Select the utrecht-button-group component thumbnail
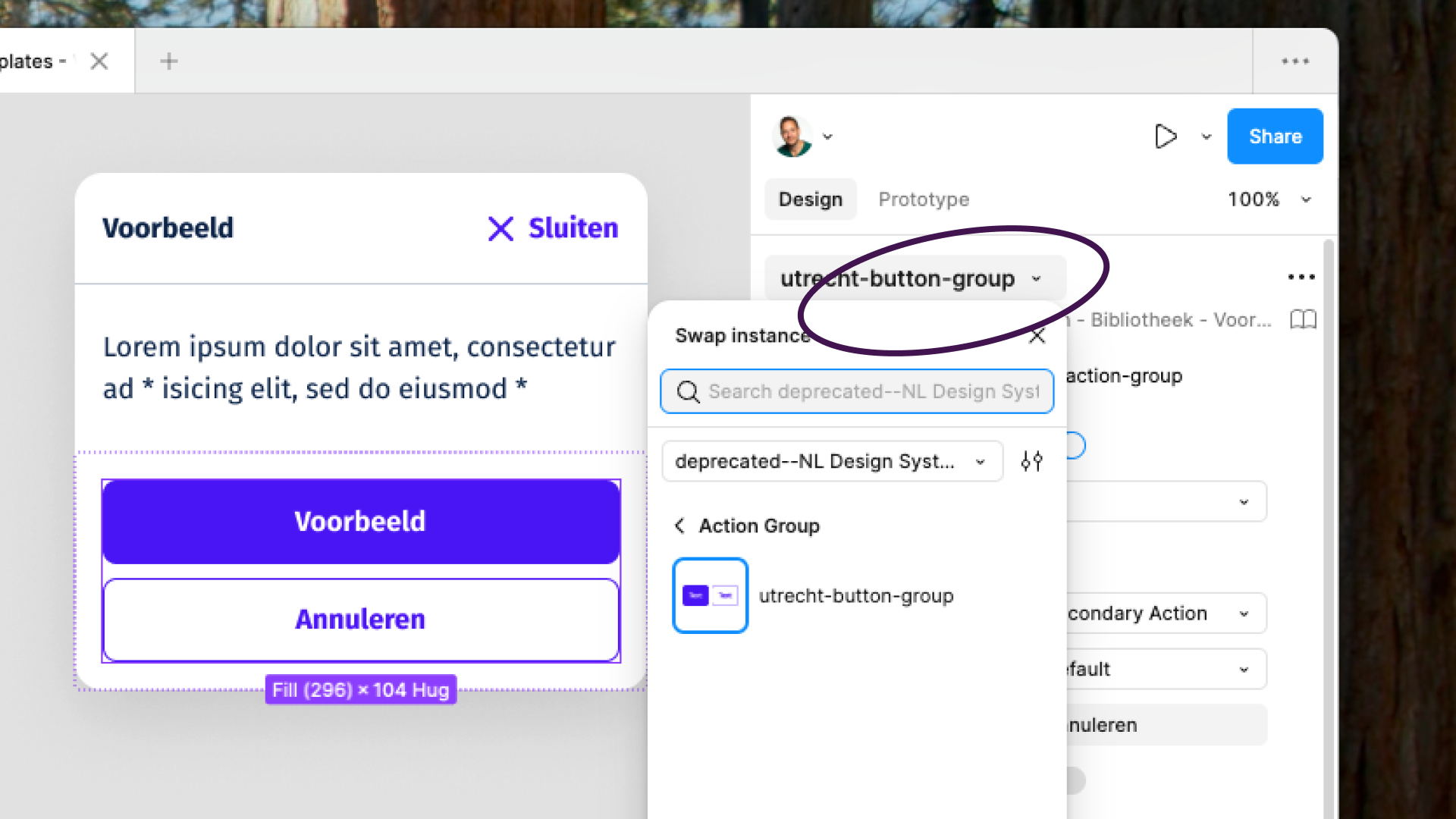The height and width of the screenshot is (819, 1456). [x=710, y=595]
